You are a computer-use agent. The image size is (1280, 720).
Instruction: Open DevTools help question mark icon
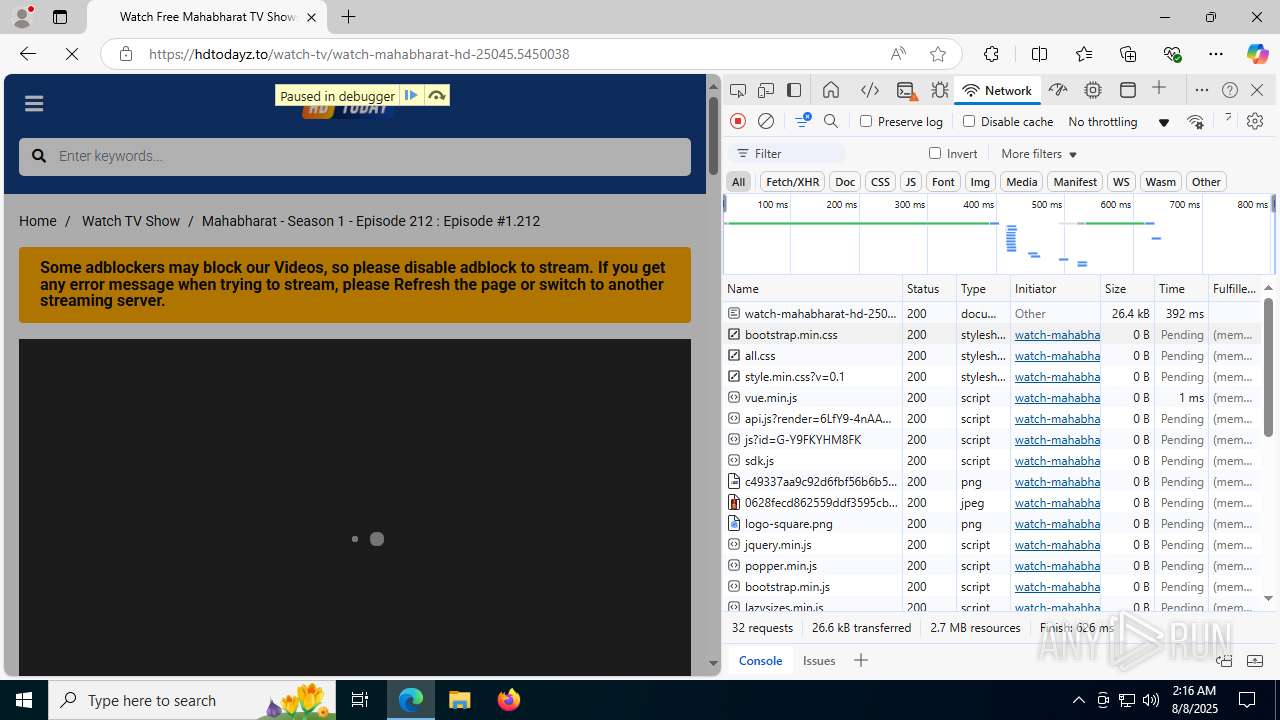click(x=1230, y=90)
